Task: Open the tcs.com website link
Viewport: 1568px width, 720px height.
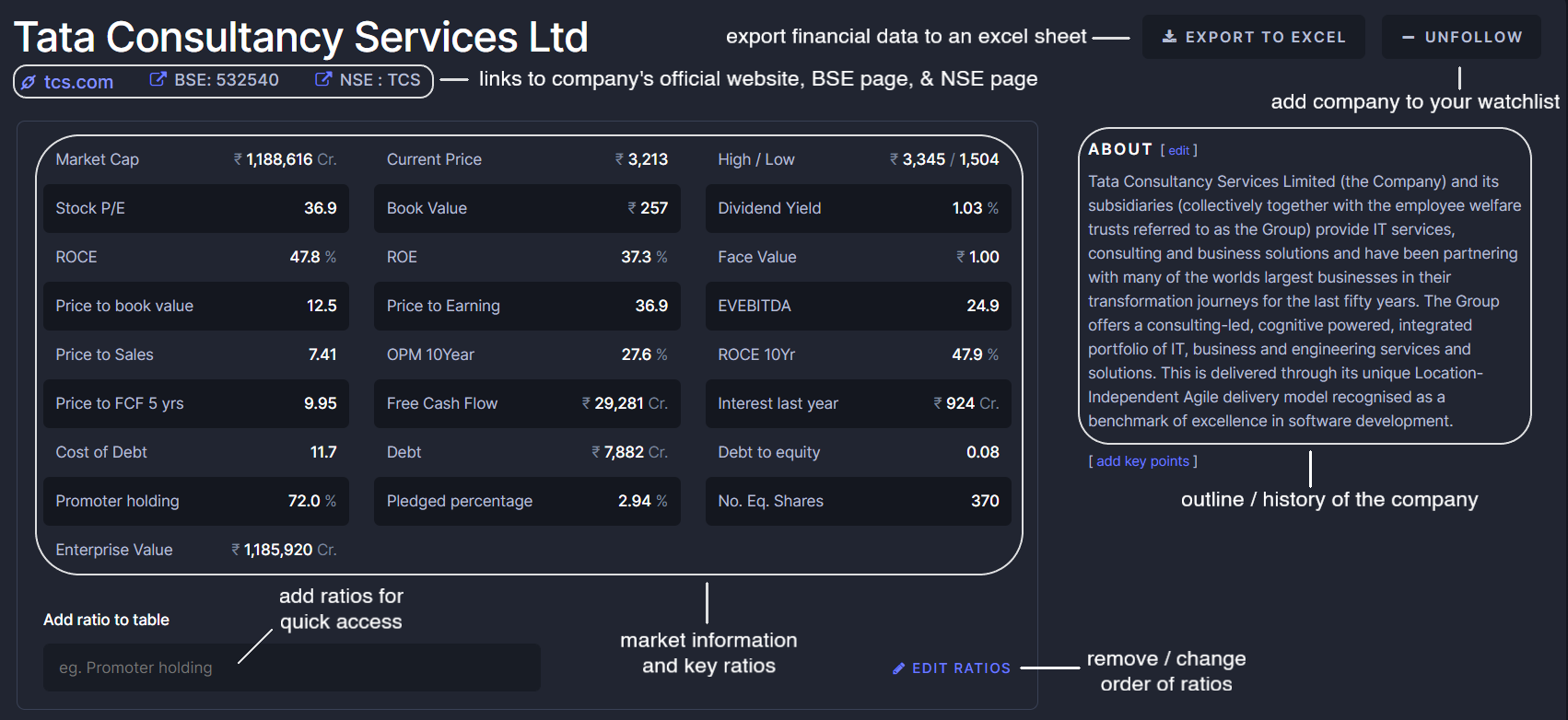Action: pos(78,82)
